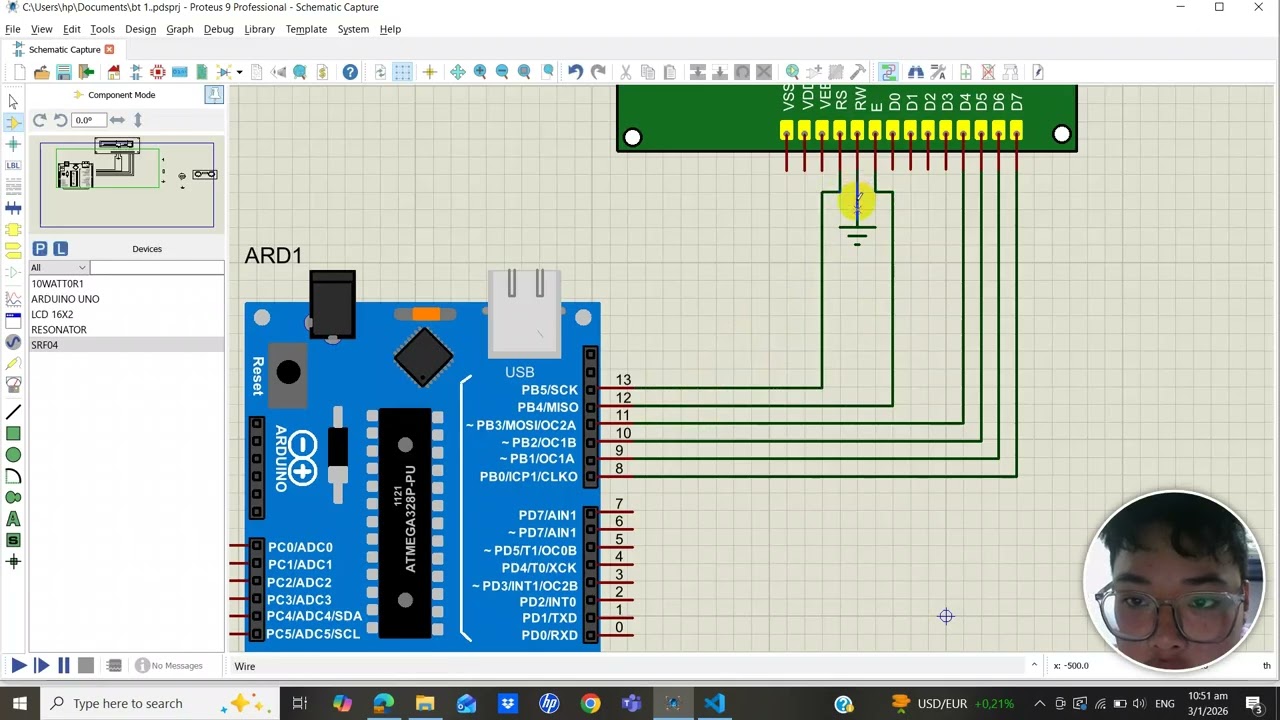Select RESONATOR in the device list

(x=126, y=329)
